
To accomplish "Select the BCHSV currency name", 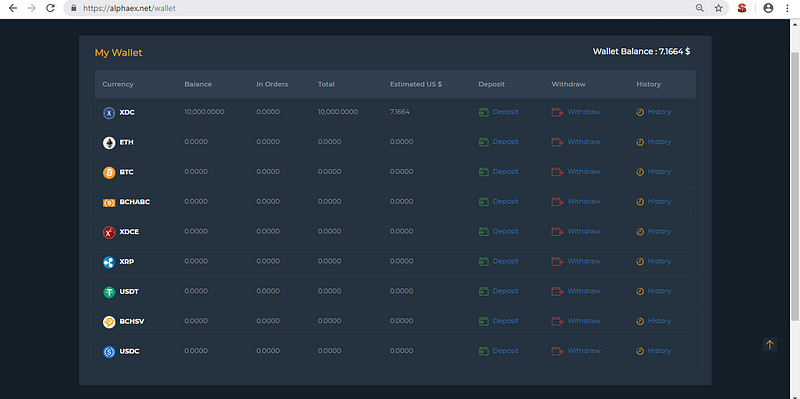I will (x=132, y=321).
